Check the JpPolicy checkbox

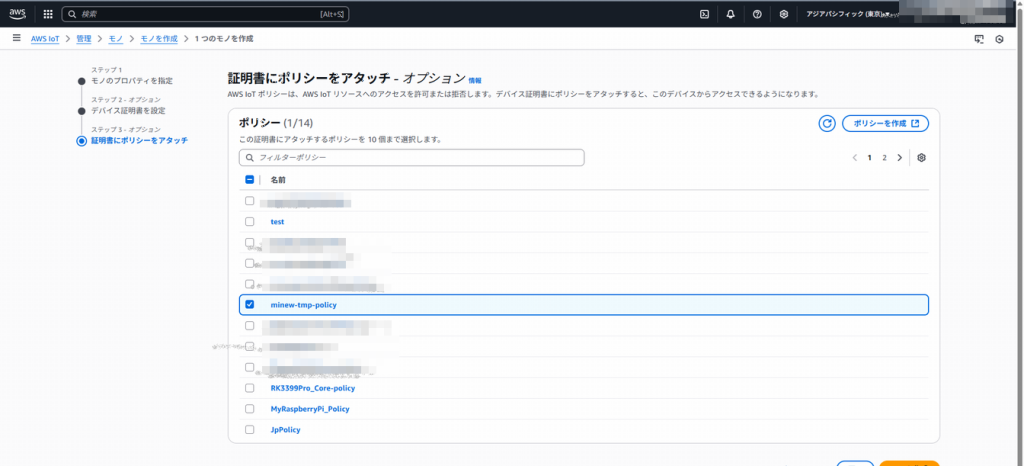click(x=250, y=430)
